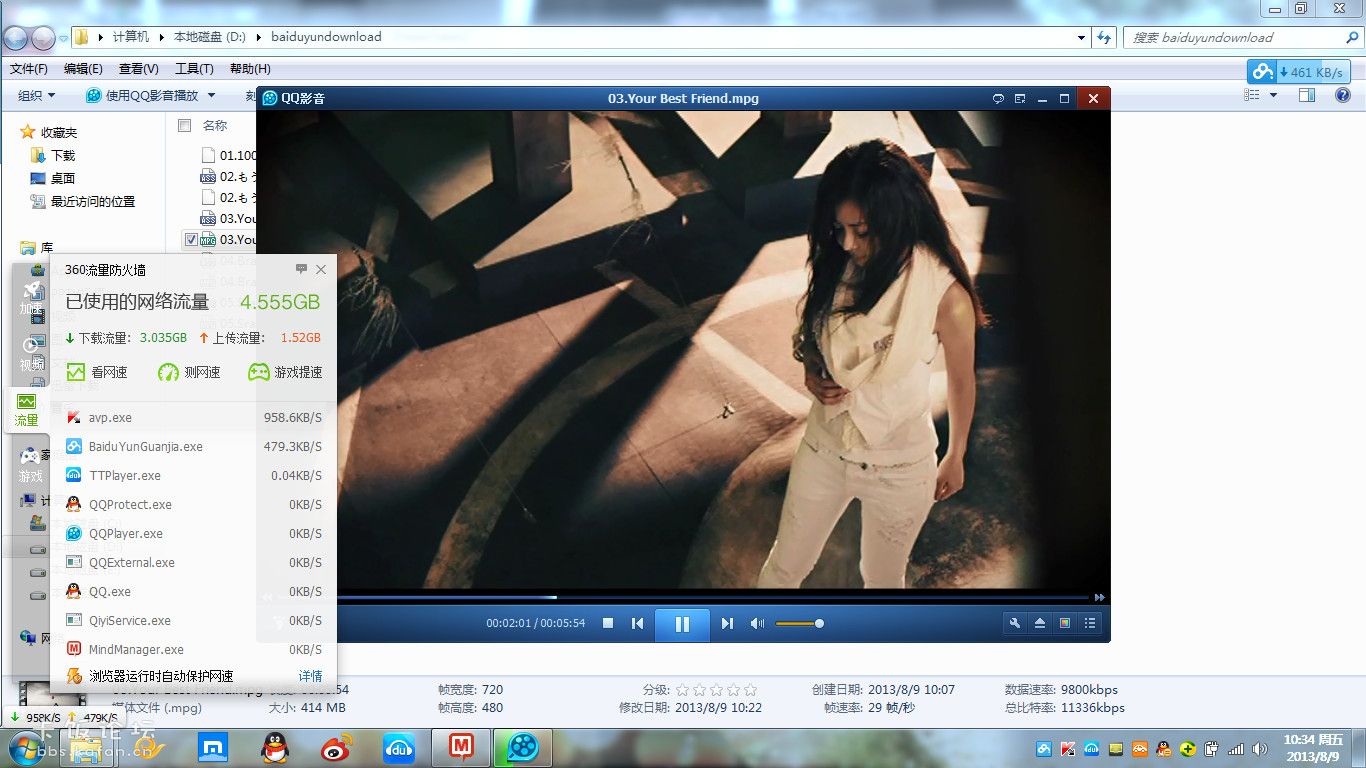Viewport: 1366px width, 768px height.
Task: Select BaiduYunGuanjia.exe in traffic list
Action: [194, 447]
